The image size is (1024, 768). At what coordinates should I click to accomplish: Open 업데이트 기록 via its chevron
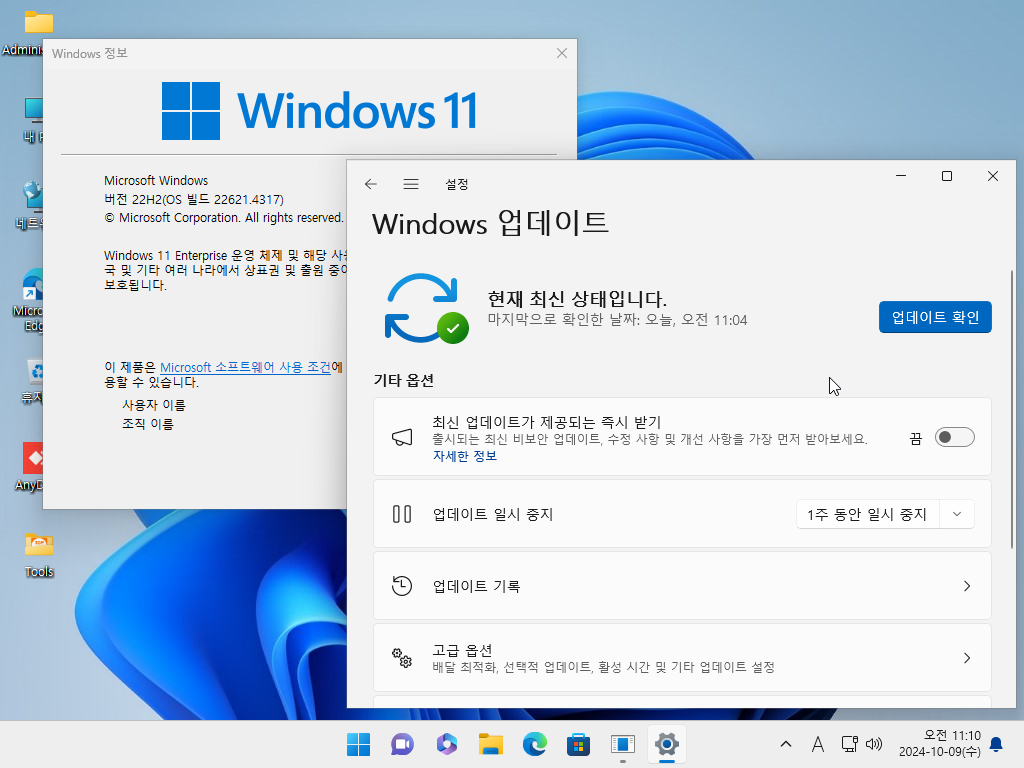(967, 586)
